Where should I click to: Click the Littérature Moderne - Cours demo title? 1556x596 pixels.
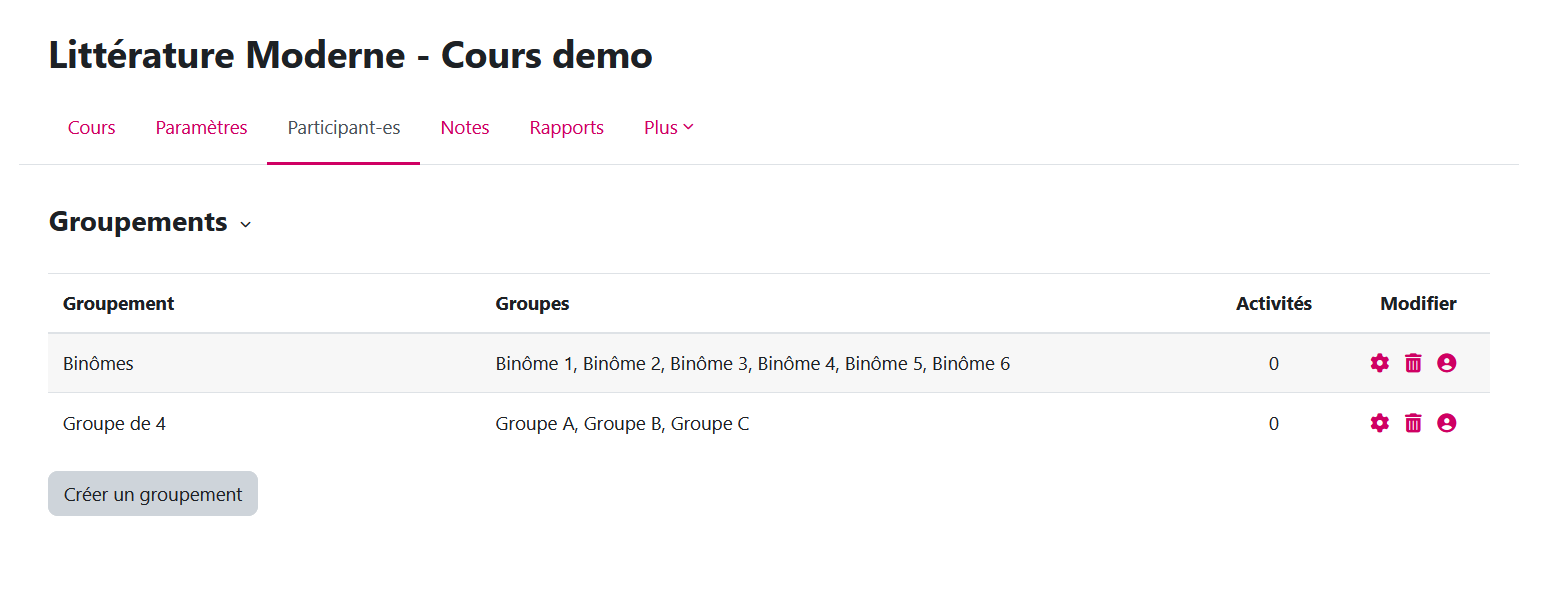pos(350,55)
